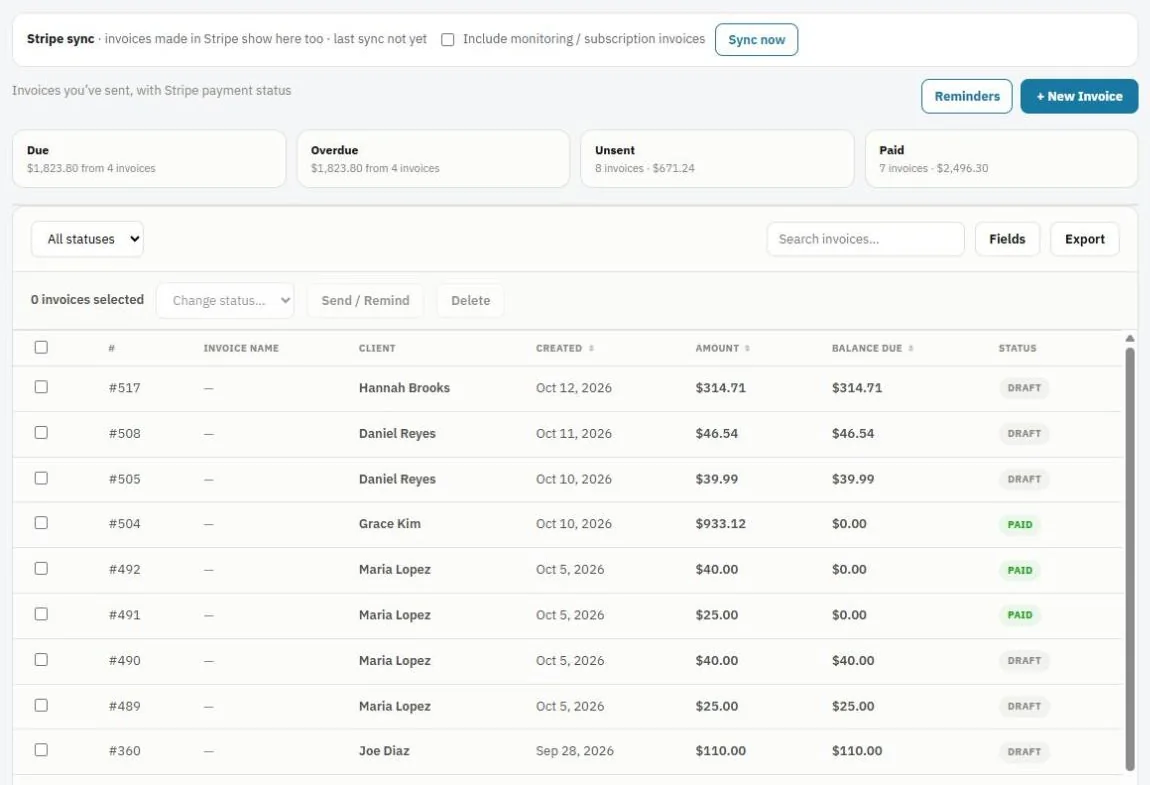1150x785 pixels.
Task: Open invoice number #504
Action: click(x=125, y=524)
